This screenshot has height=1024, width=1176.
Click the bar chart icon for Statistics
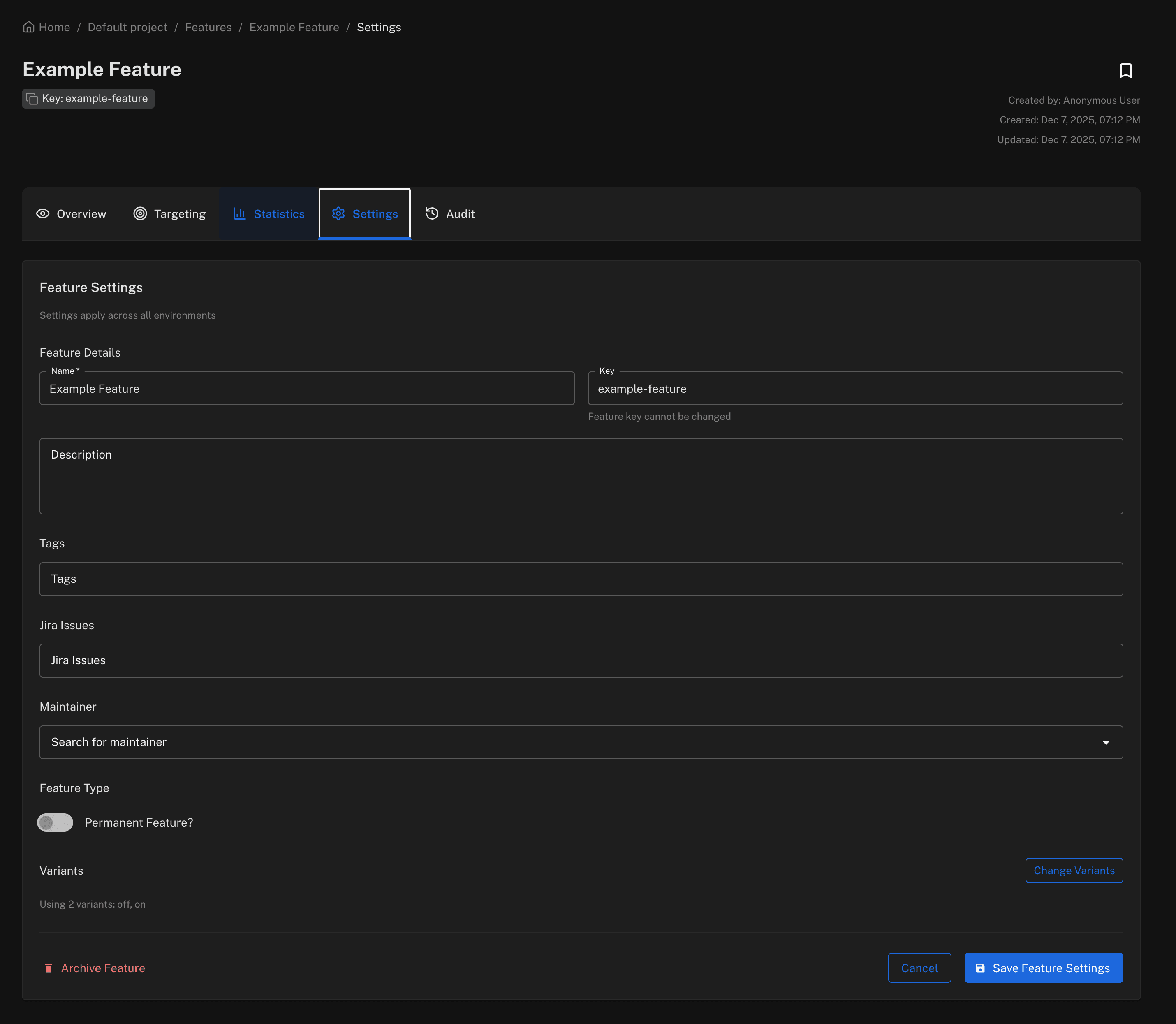(x=239, y=213)
